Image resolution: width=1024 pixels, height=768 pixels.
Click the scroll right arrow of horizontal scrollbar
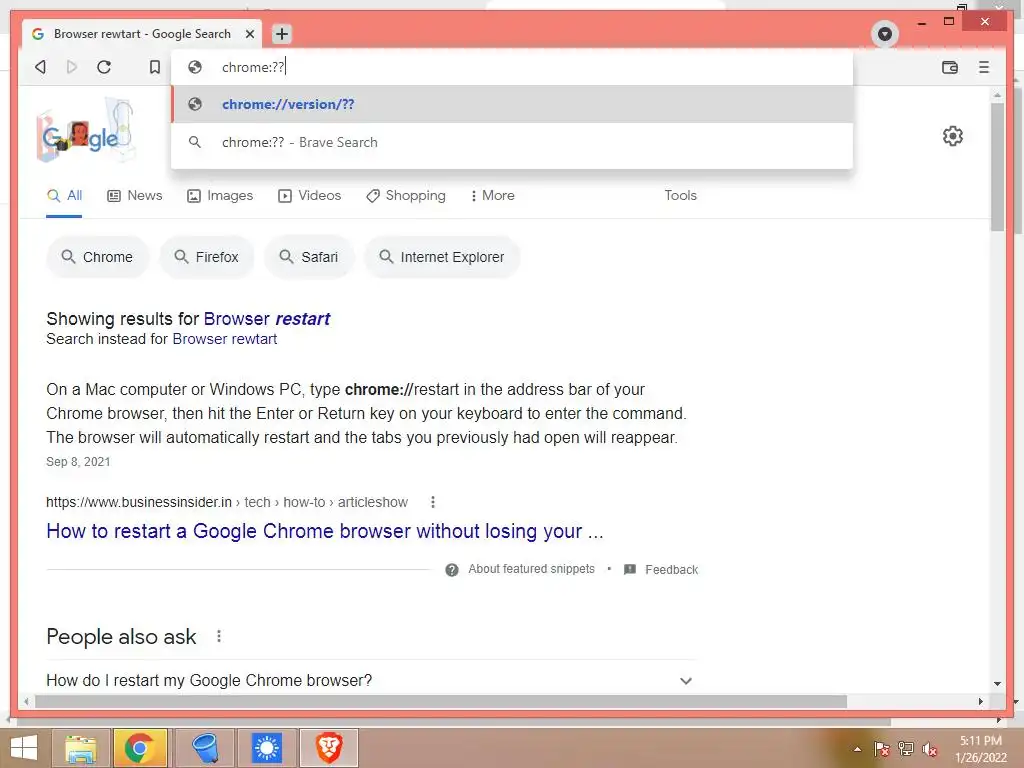click(980, 701)
